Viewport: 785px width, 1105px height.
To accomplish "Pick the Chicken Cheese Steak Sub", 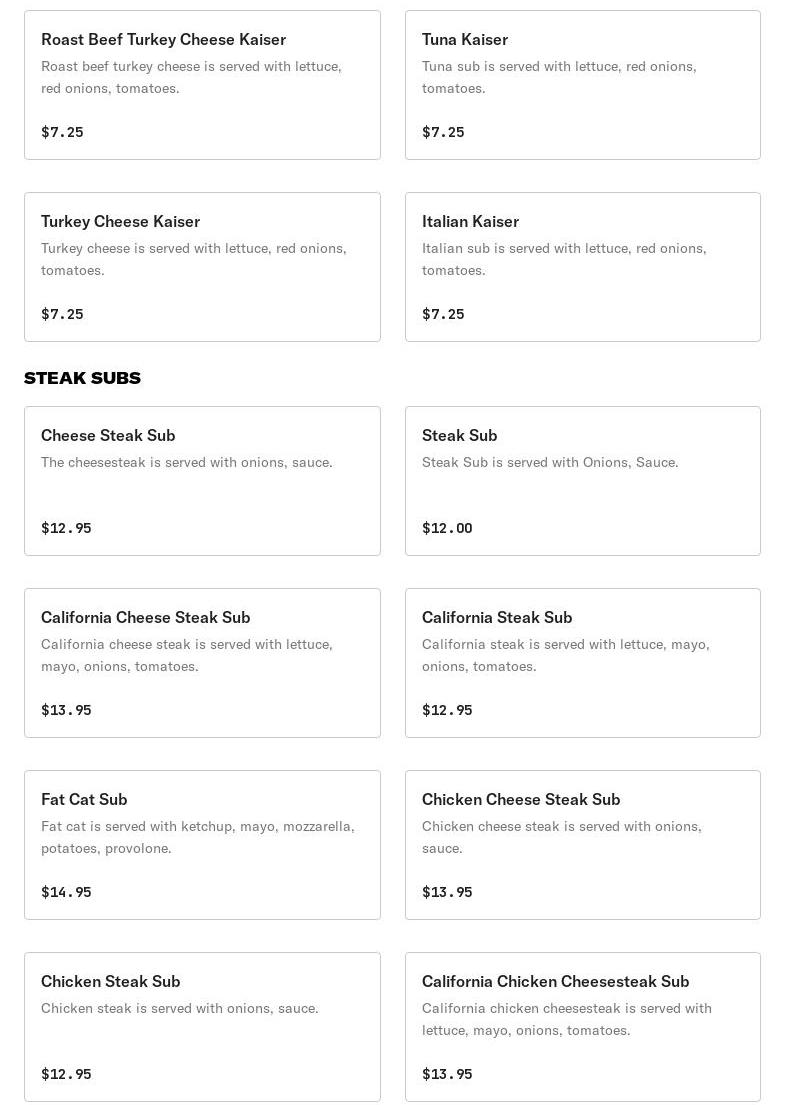I will point(583,845).
